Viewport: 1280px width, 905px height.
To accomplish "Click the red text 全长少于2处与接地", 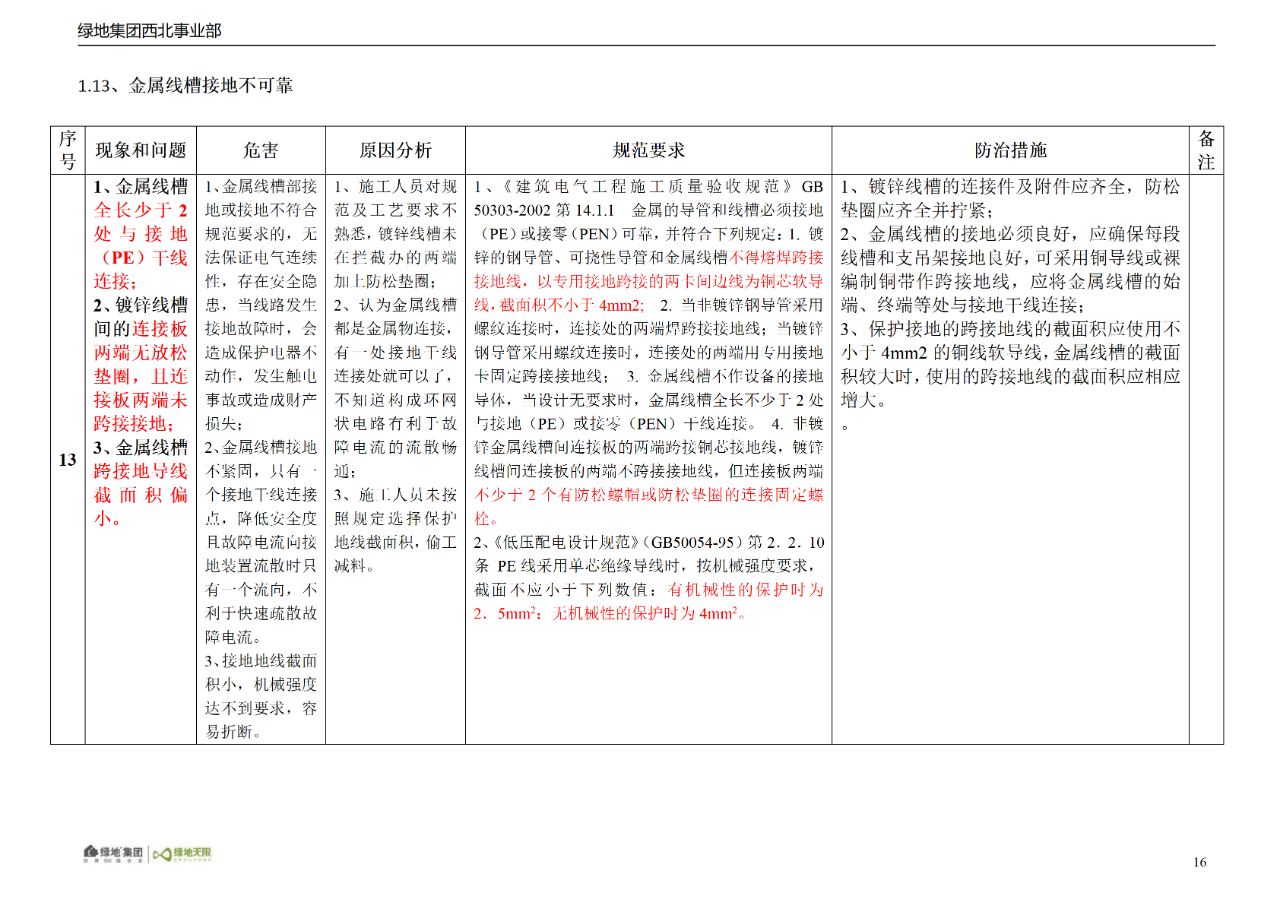I will coord(140,222).
